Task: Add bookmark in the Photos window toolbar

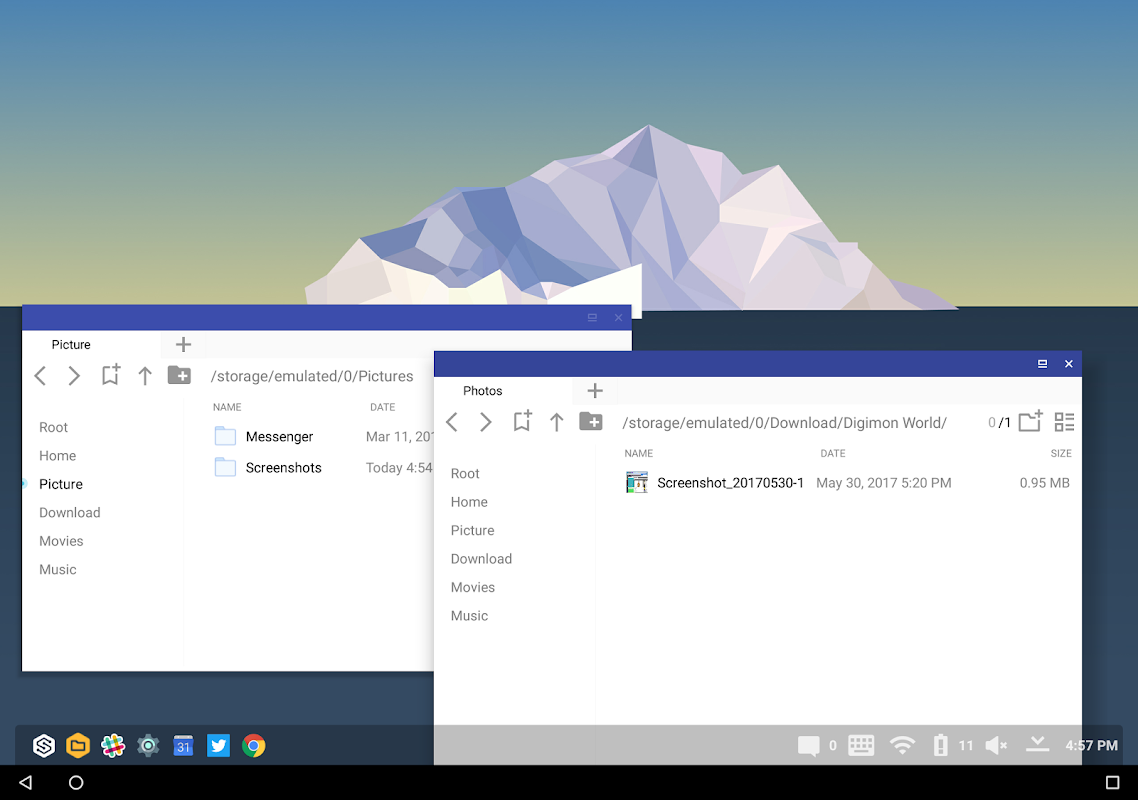Action: 522,420
